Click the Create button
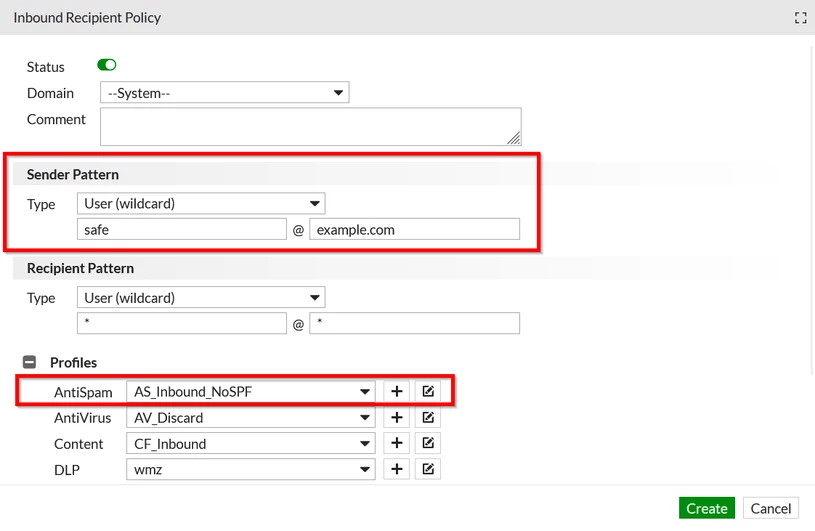The width and height of the screenshot is (815, 531). tap(706, 508)
